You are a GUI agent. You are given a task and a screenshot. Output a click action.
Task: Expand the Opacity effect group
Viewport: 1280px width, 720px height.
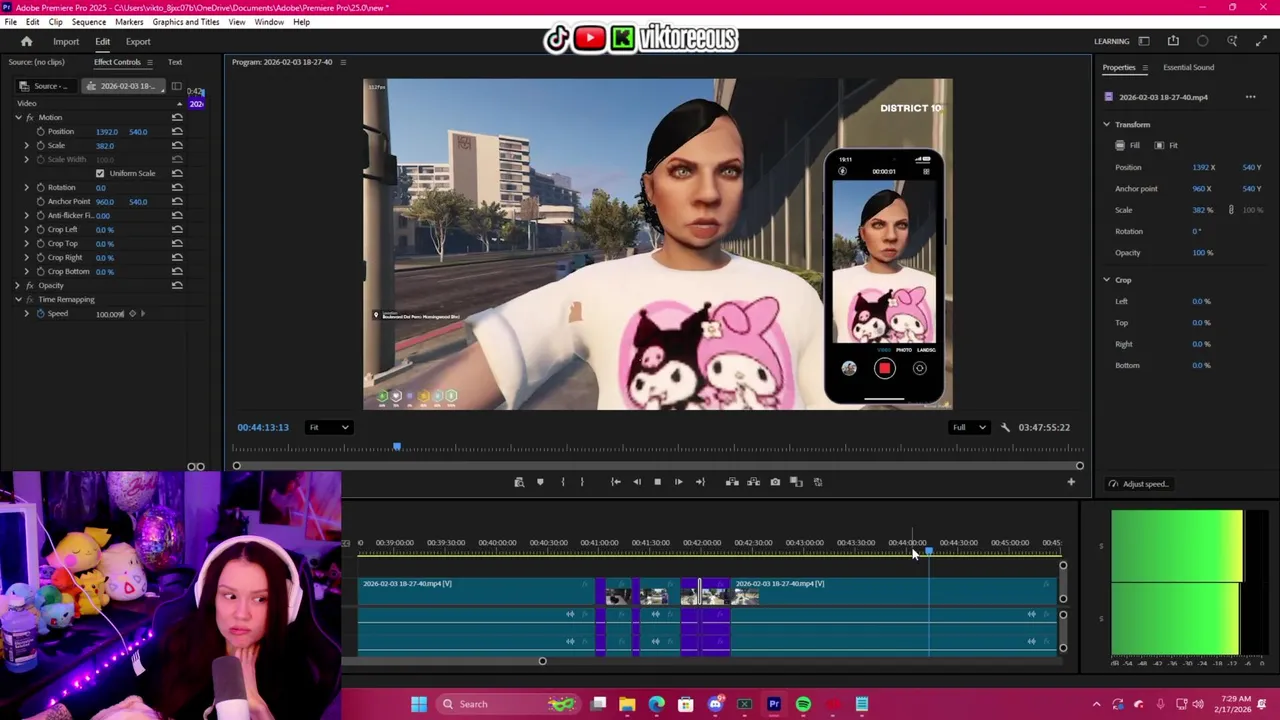point(17,285)
